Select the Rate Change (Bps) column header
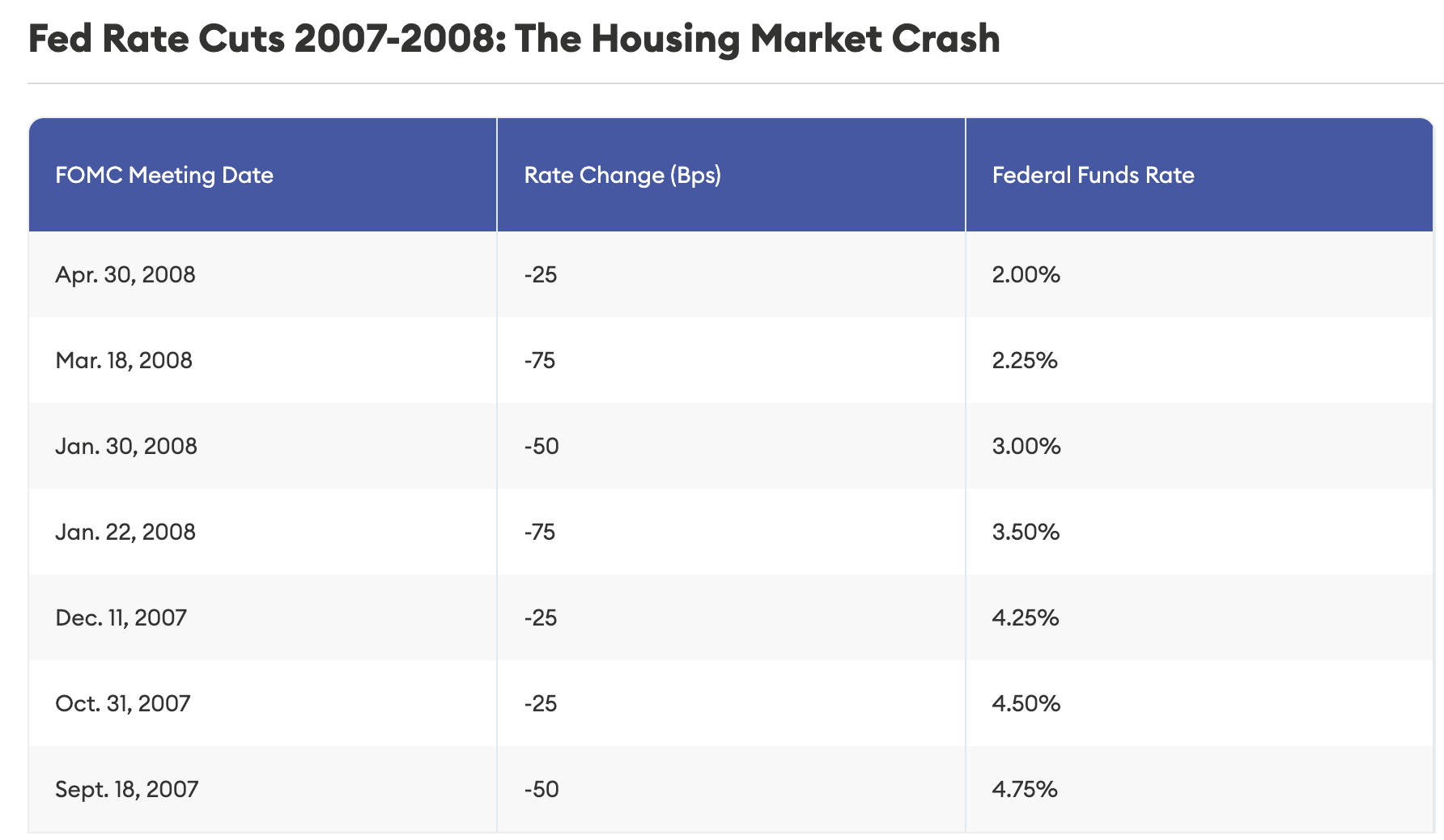Image resolution: width=1444 pixels, height=840 pixels. point(622,175)
